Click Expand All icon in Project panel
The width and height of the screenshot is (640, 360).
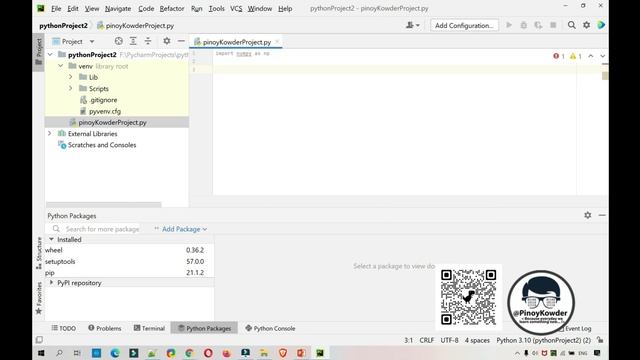click(x=133, y=41)
